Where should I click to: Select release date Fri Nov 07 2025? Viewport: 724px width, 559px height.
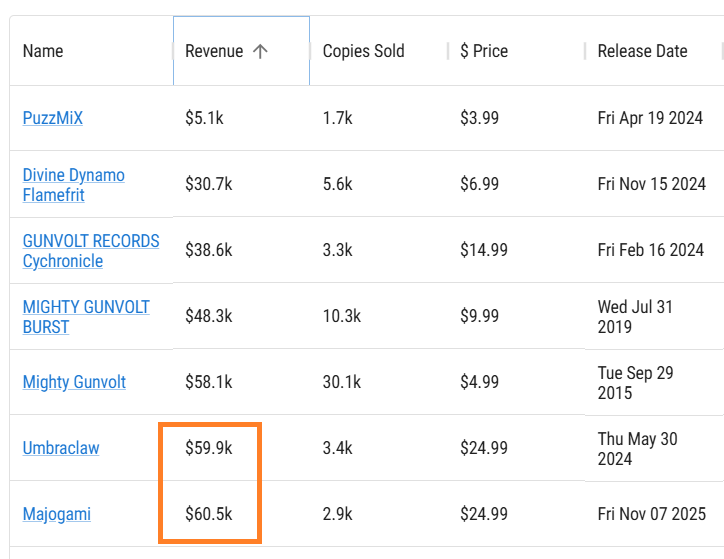(x=652, y=514)
